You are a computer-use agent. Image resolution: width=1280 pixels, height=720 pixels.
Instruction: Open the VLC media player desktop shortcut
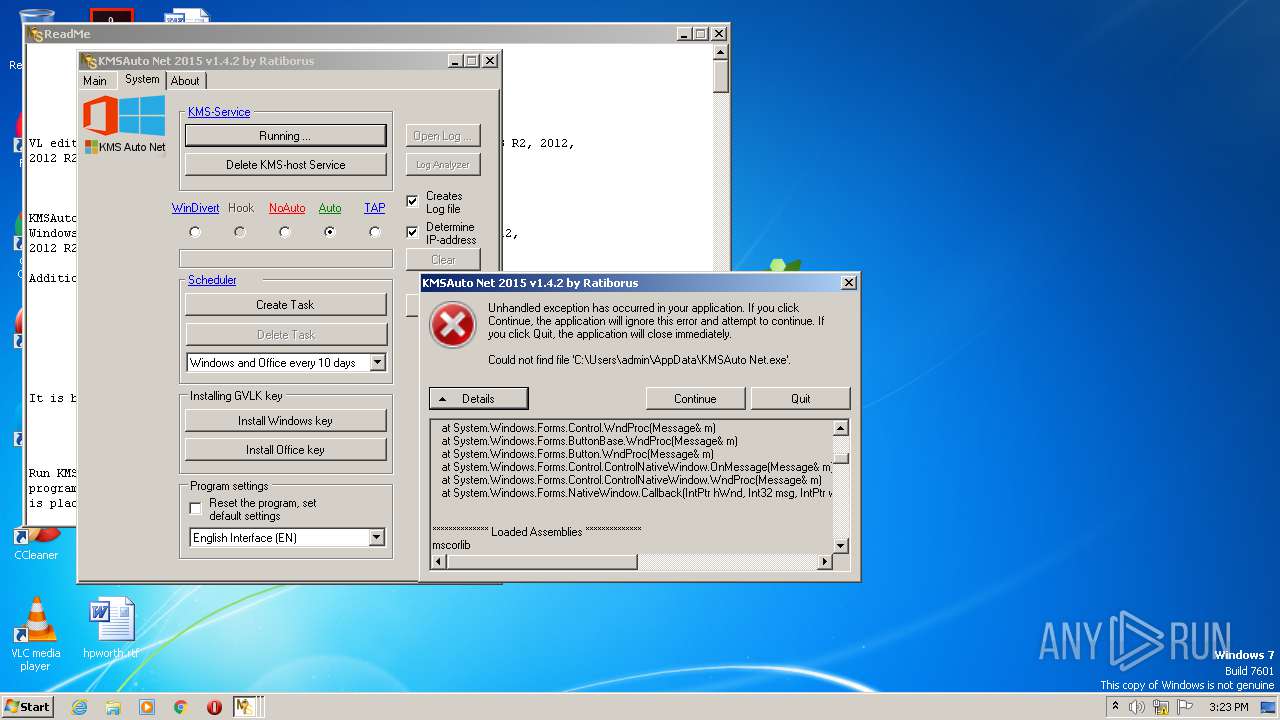(36, 633)
